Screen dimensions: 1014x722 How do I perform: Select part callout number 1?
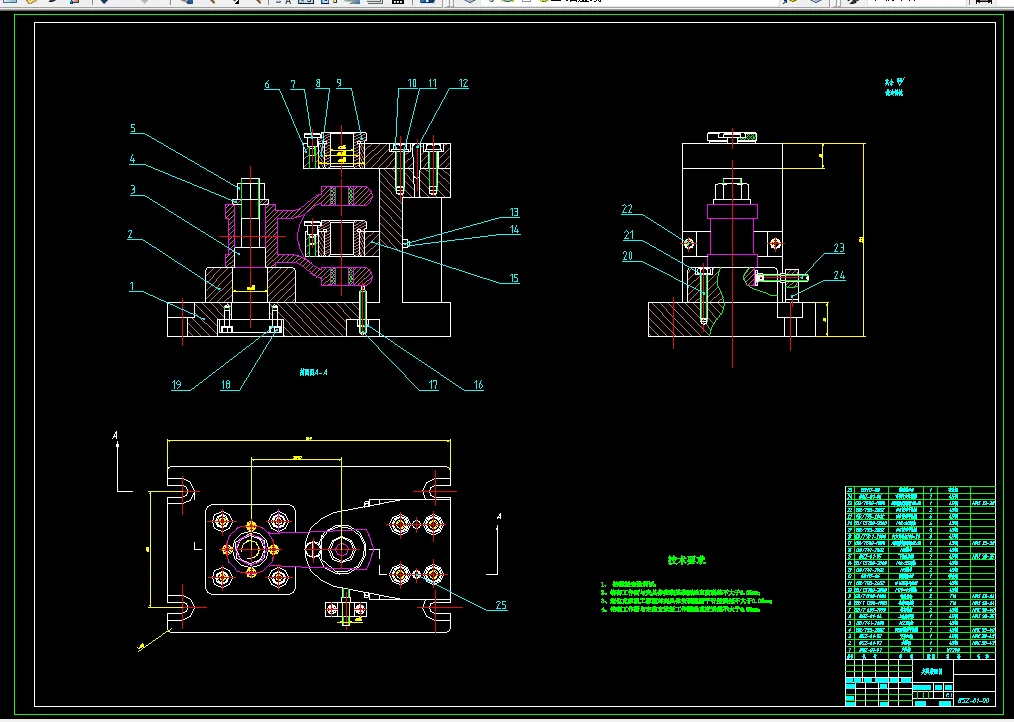point(133,287)
